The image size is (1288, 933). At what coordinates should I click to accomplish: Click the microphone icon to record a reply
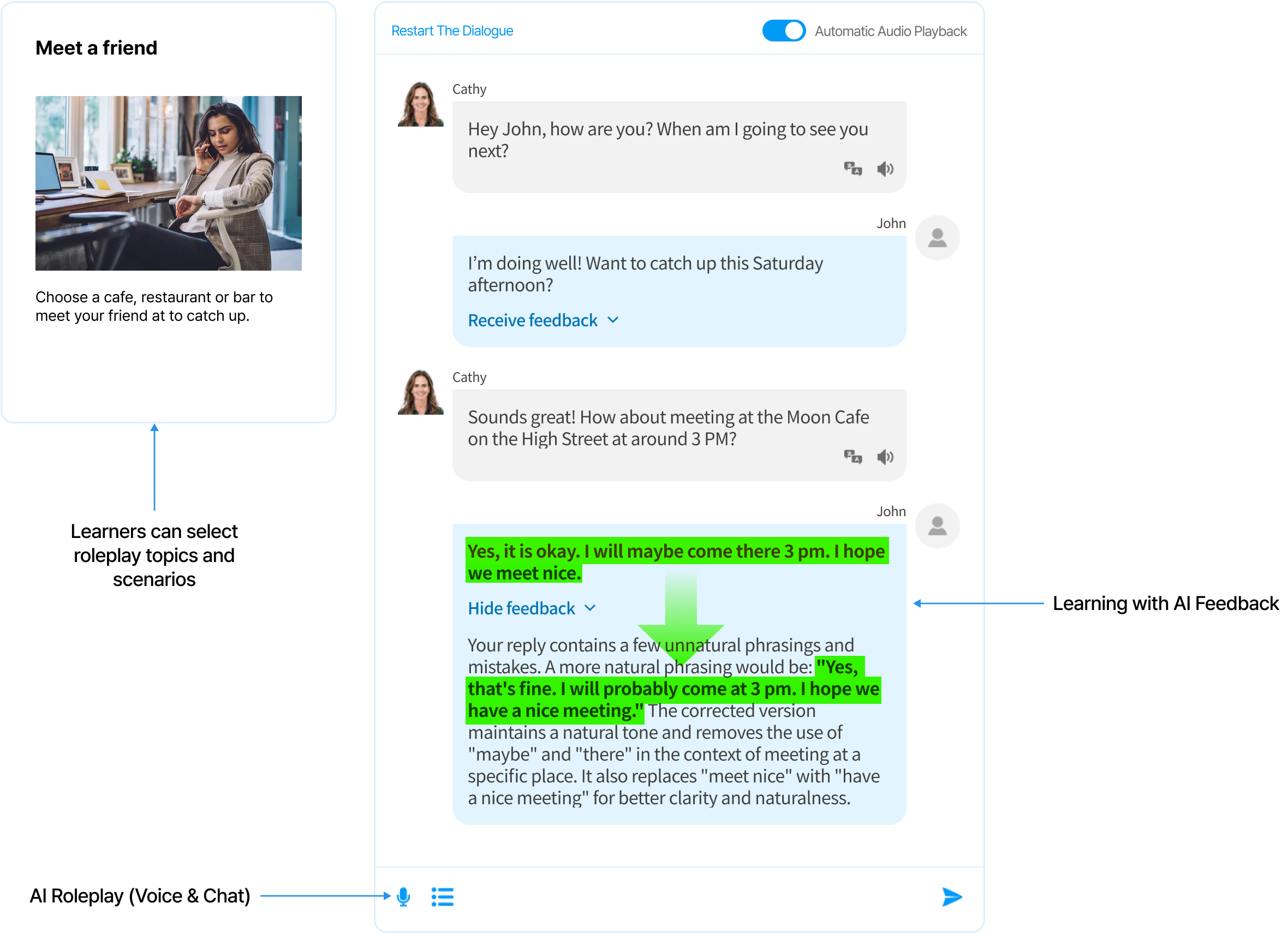[x=403, y=896]
